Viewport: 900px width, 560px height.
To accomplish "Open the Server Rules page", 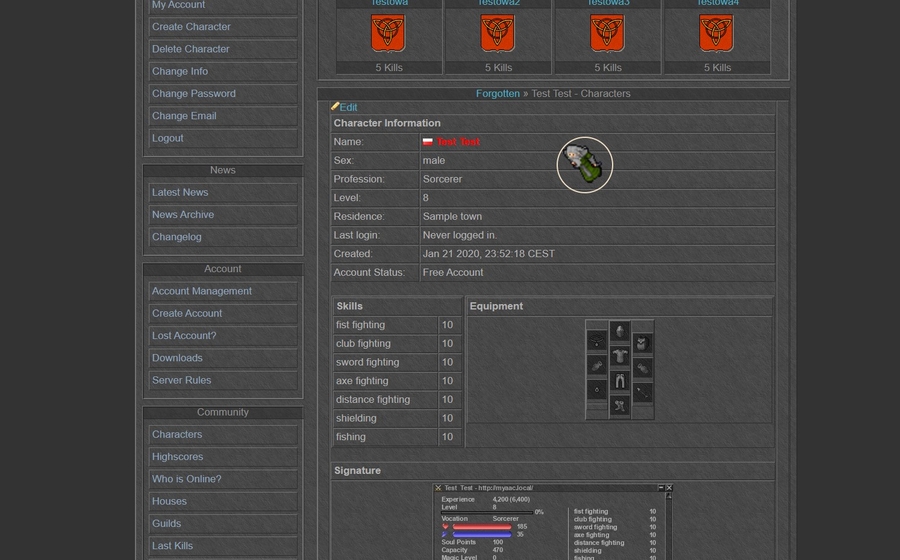I will pyautogui.click(x=181, y=380).
